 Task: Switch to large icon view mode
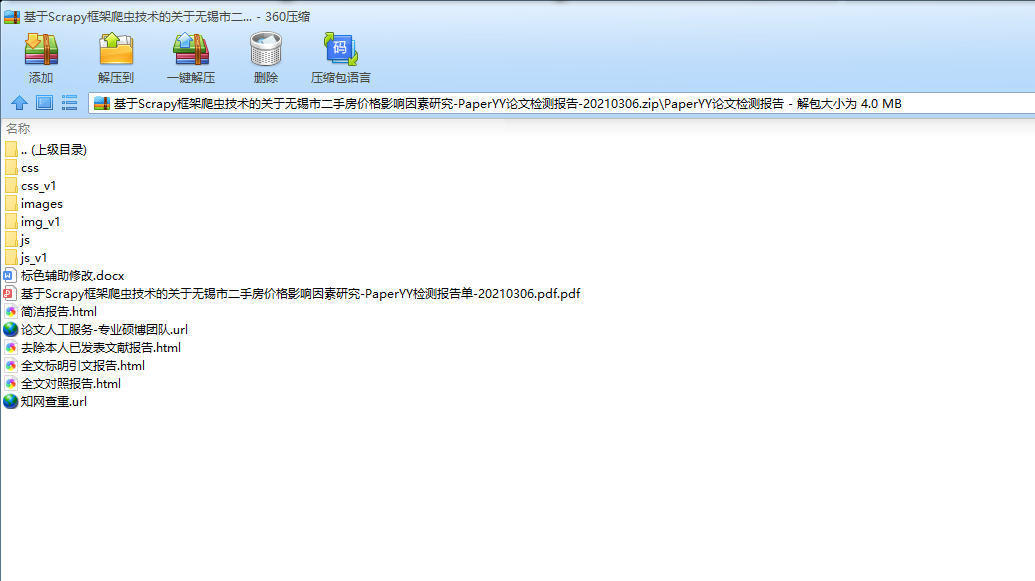(x=44, y=103)
